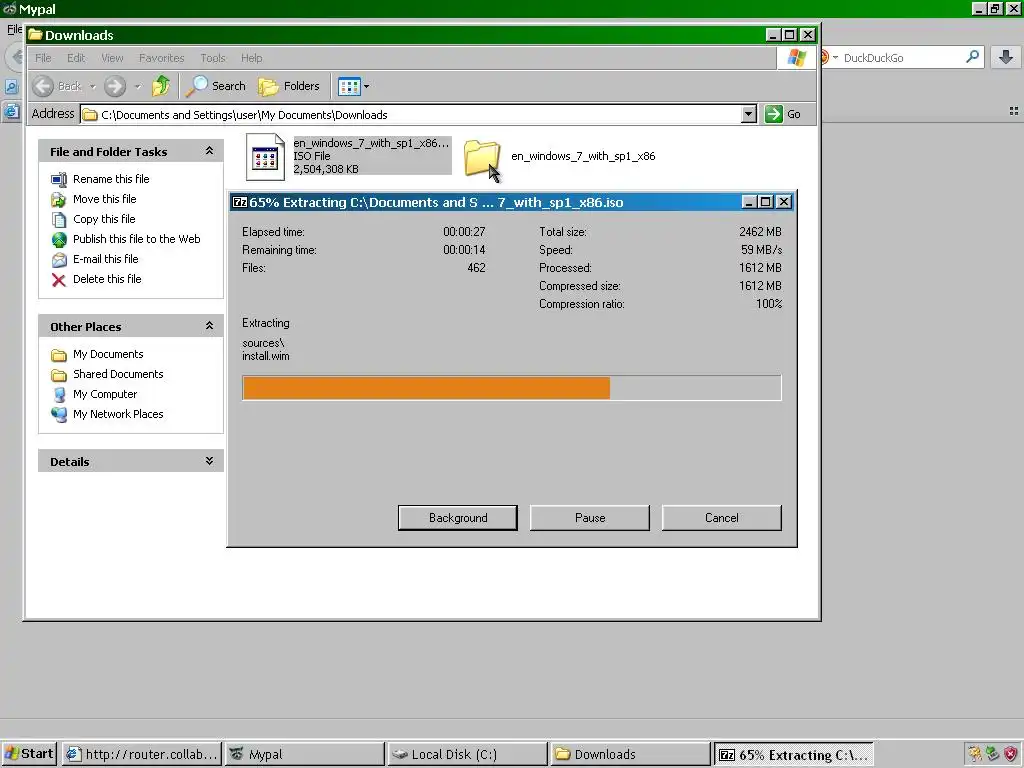Click Rename this file
This screenshot has height=768, width=1024.
[x=111, y=179]
